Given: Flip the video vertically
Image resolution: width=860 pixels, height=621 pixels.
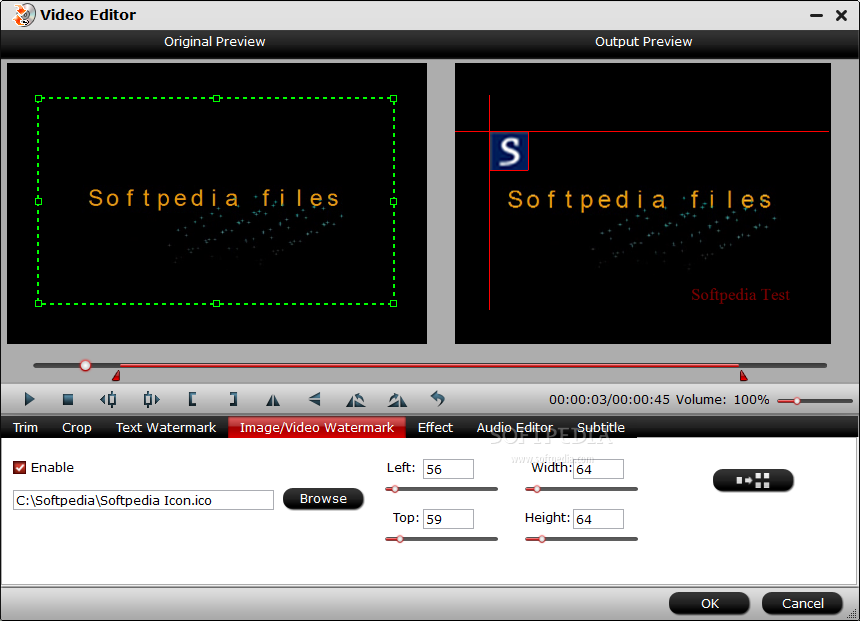Looking at the screenshot, I should click(x=314, y=399).
